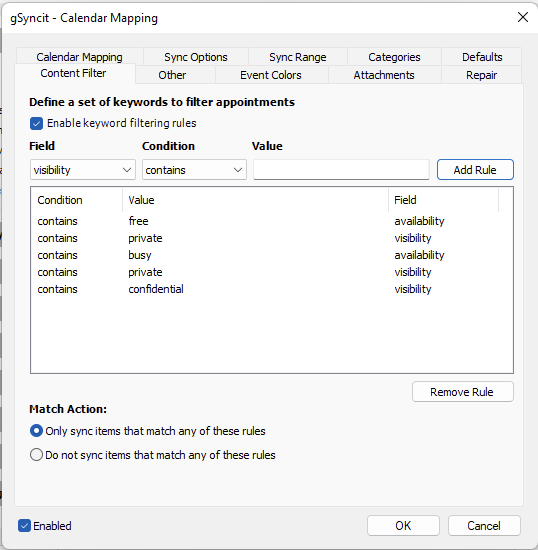Switch to the Repair tab
This screenshot has width=538, height=550.
[x=481, y=75]
